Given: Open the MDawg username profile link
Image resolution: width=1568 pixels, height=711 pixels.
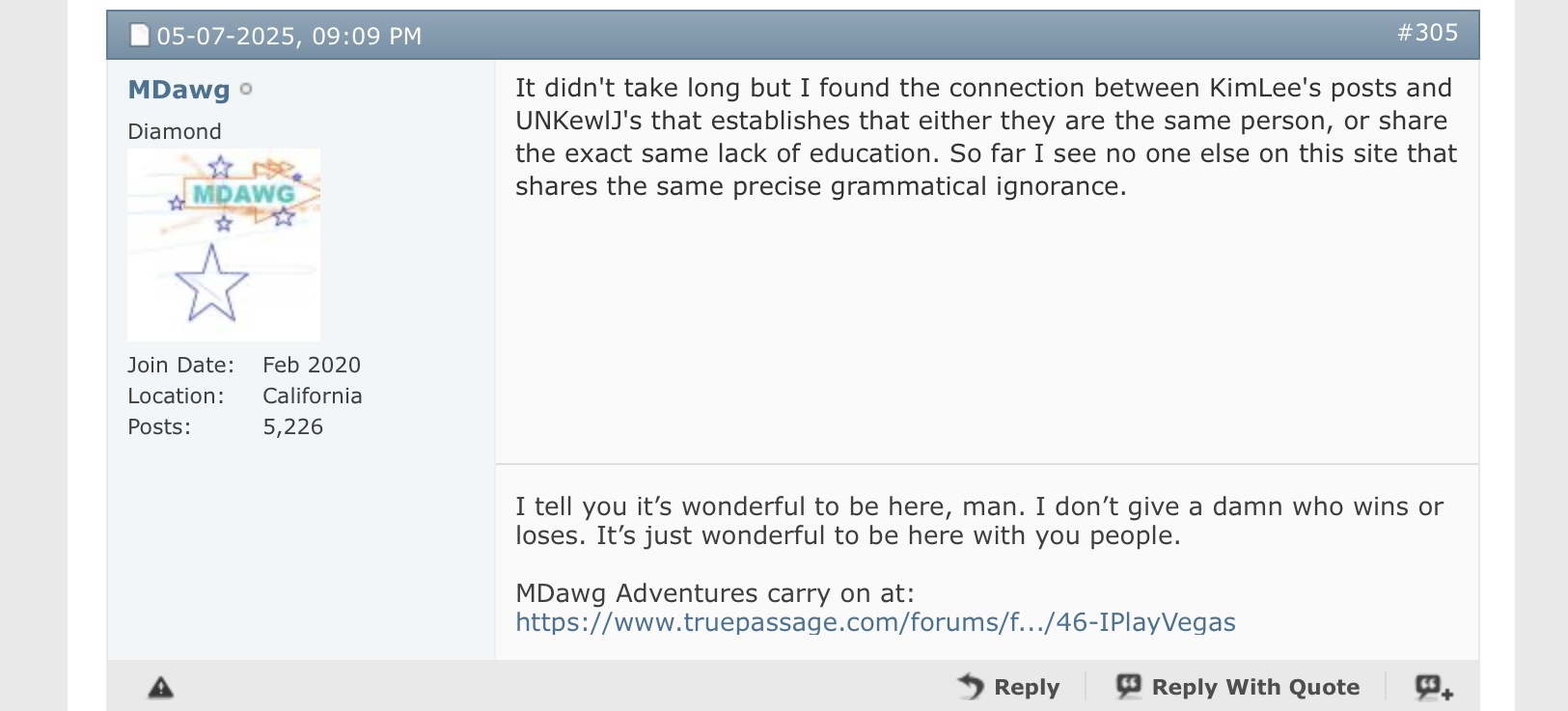Looking at the screenshot, I should click(179, 90).
